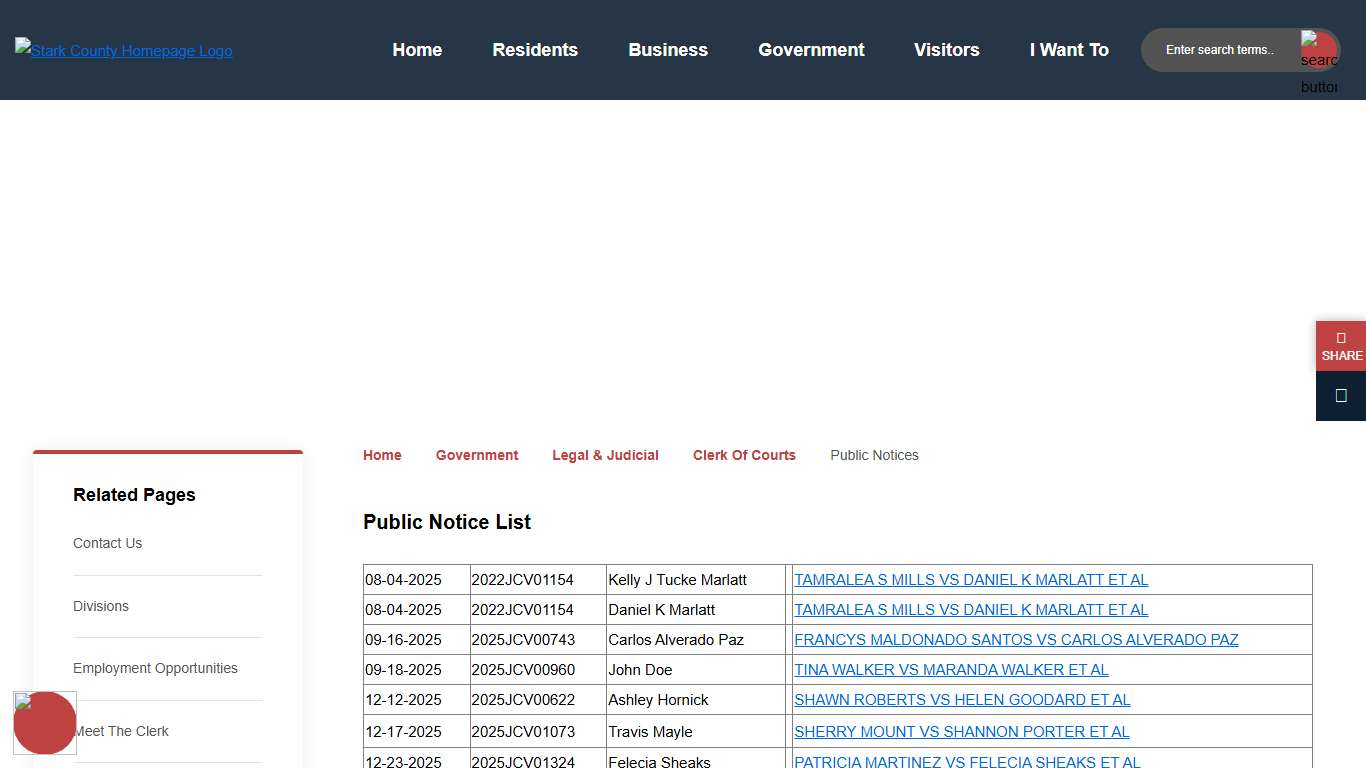This screenshot has height=768, width=1366.
Task: Go to Clerk Of Courts breadcrumb
Action: coord(744,455)
